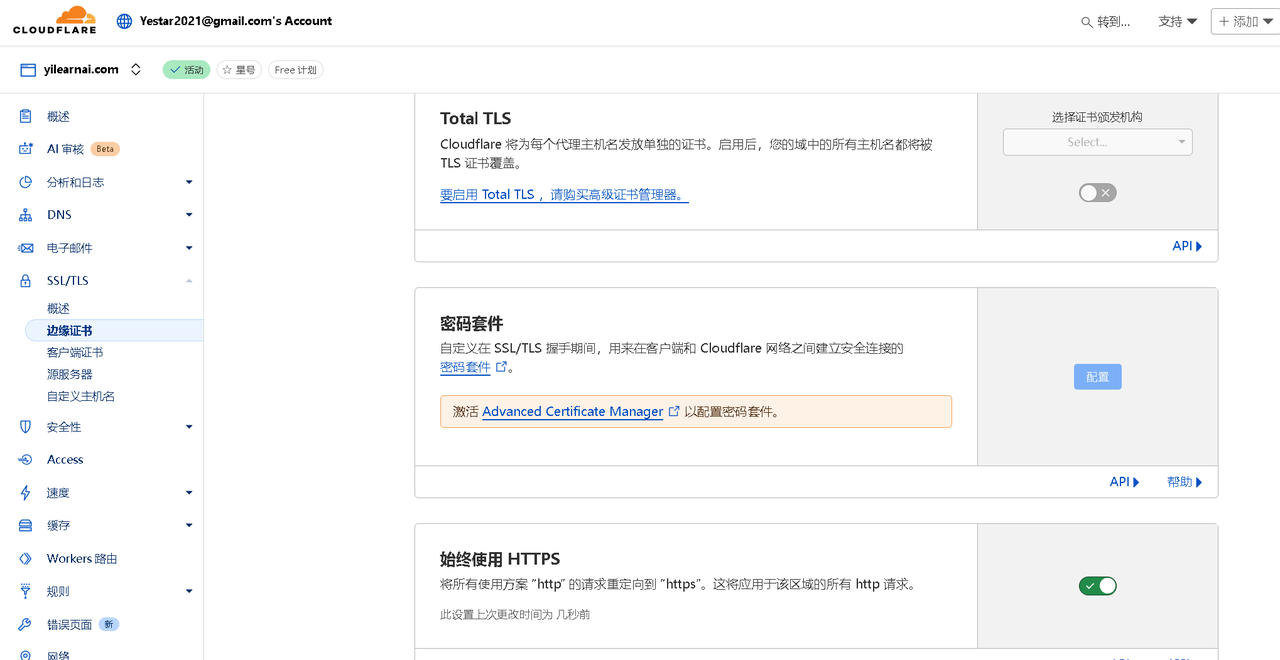Click the 密码套件 documentation link
Viewport: 1280px width, 660px height.
coord(465,367)
